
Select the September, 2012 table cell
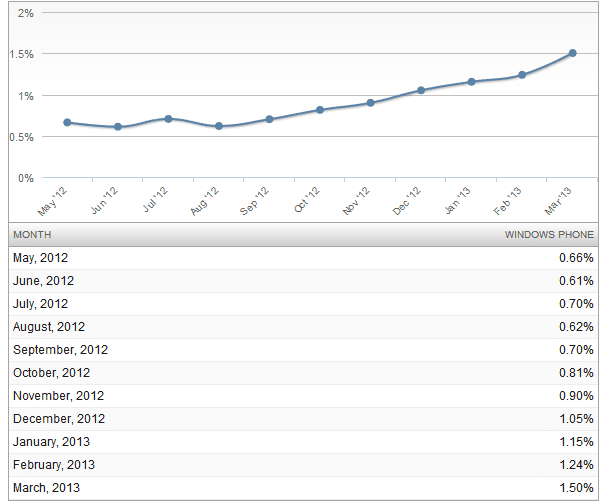[x=60, y=350]
